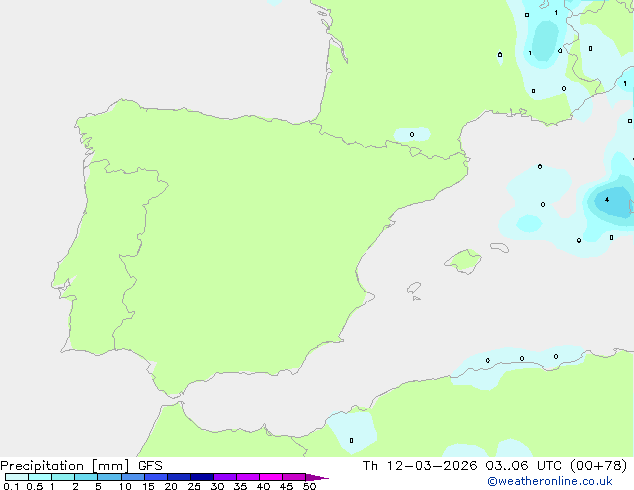Image resolution: width=634 pixels, height=490 pixels.
Task: Click the '10' legend scale label
Action: point(125,486)
